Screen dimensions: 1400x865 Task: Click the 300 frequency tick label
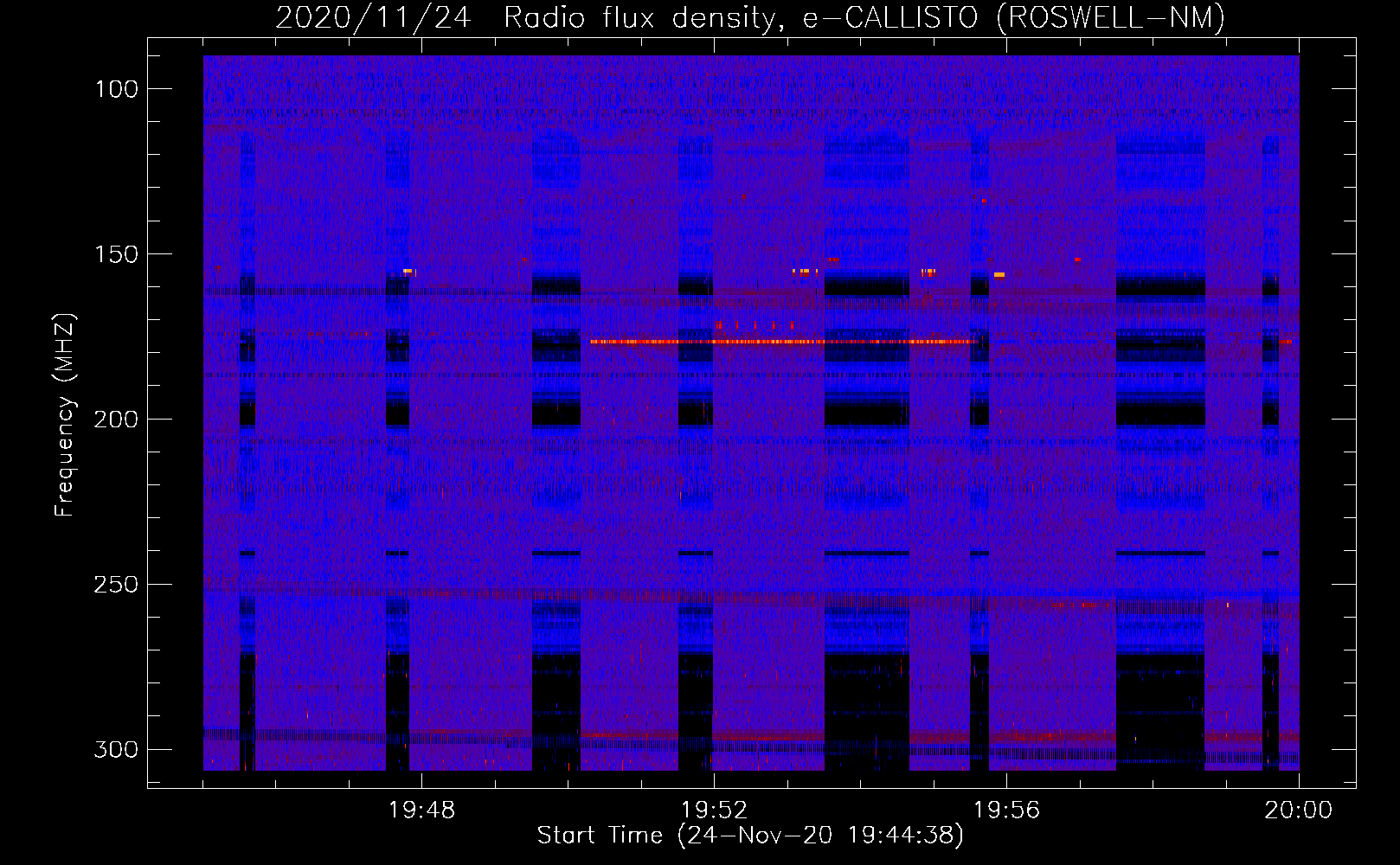[116, 749]
